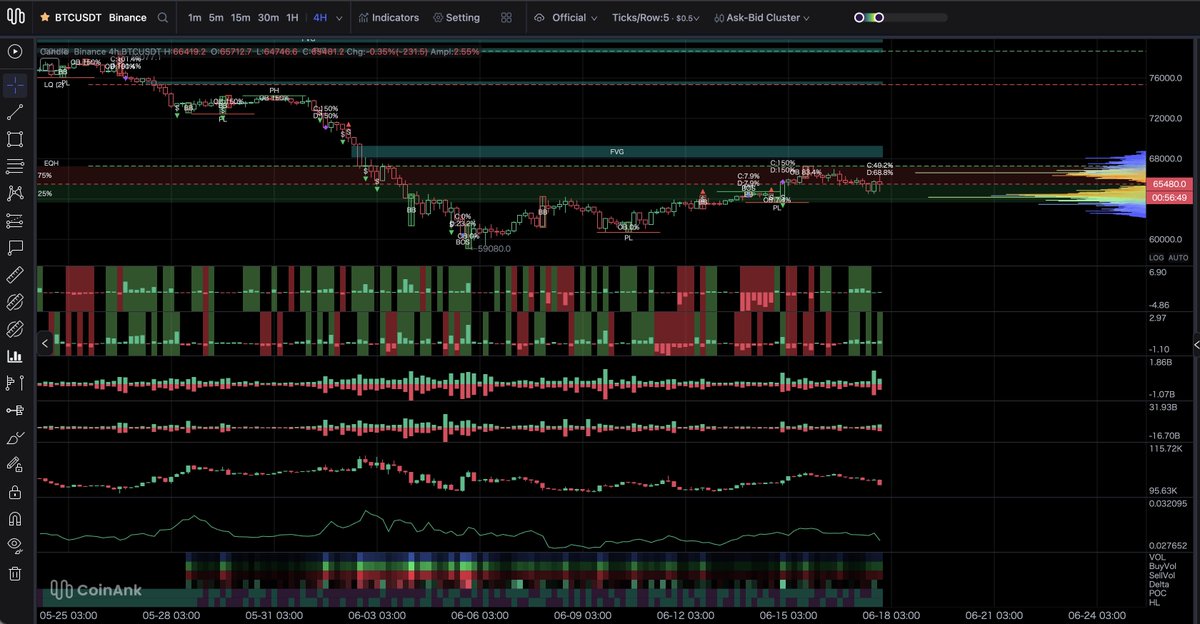
Task: Click the BuyVol heatmap row label
Action: pyautogui.click(x=1161, y=566)
